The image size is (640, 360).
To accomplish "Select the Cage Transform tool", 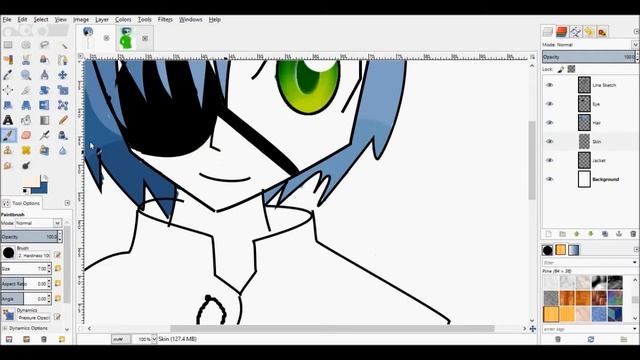I will pyautogui.click(x=63, y=105).
